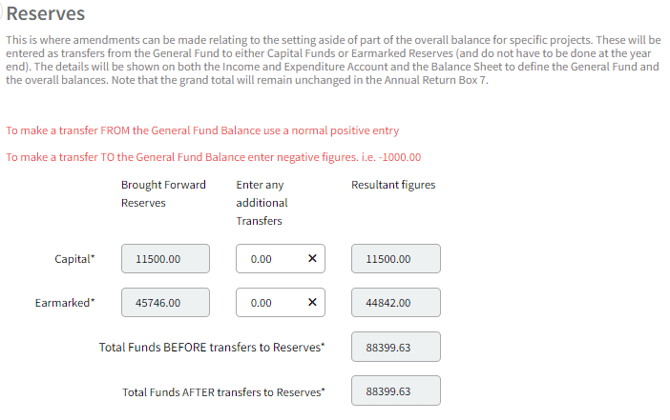Image resolution: width=670 pixels, height=420 pixels.
Task: Click the Capital* row label
Action: (x=75, y=259)
